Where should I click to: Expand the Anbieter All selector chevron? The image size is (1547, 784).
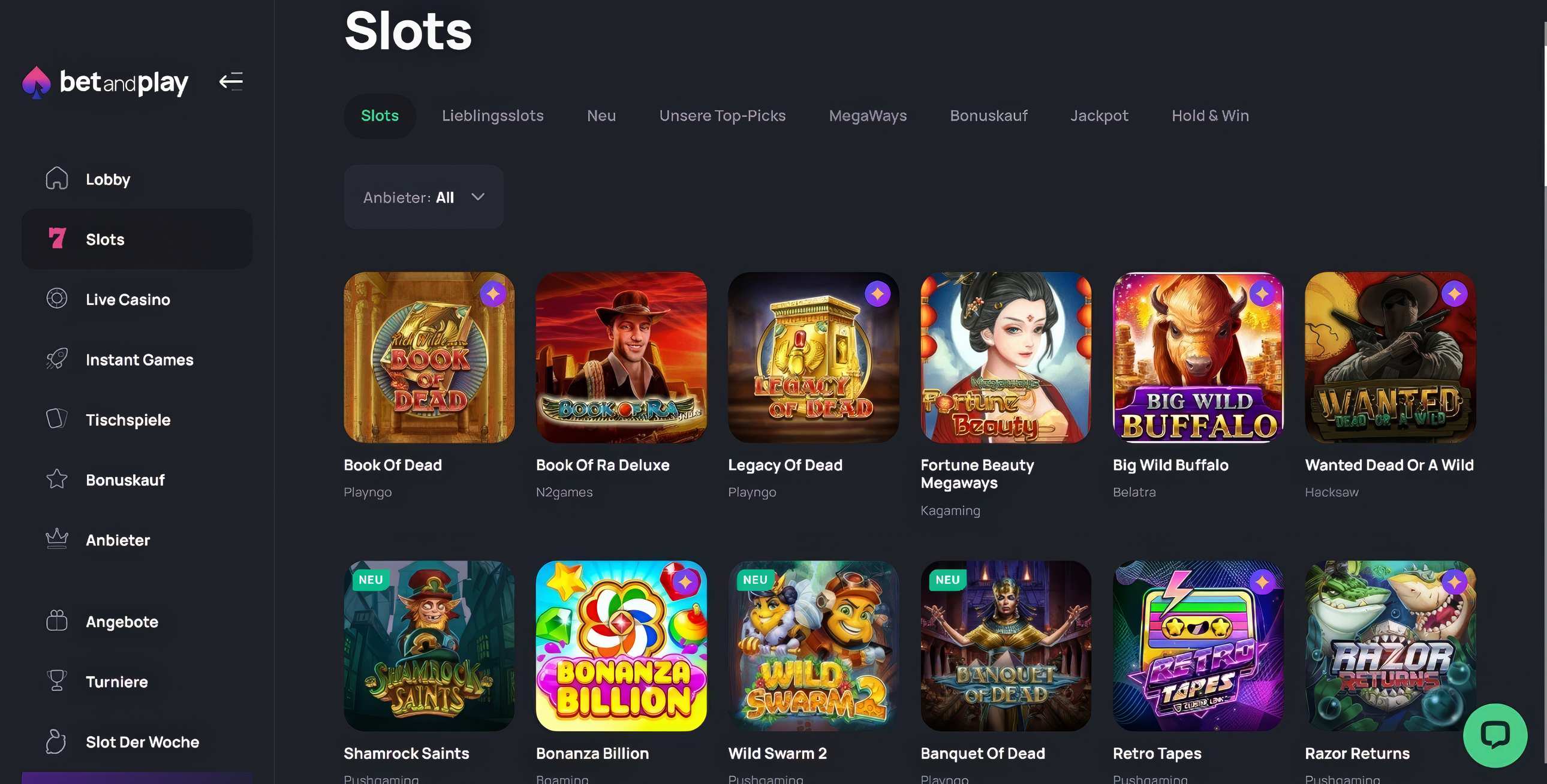coord(478,197)
